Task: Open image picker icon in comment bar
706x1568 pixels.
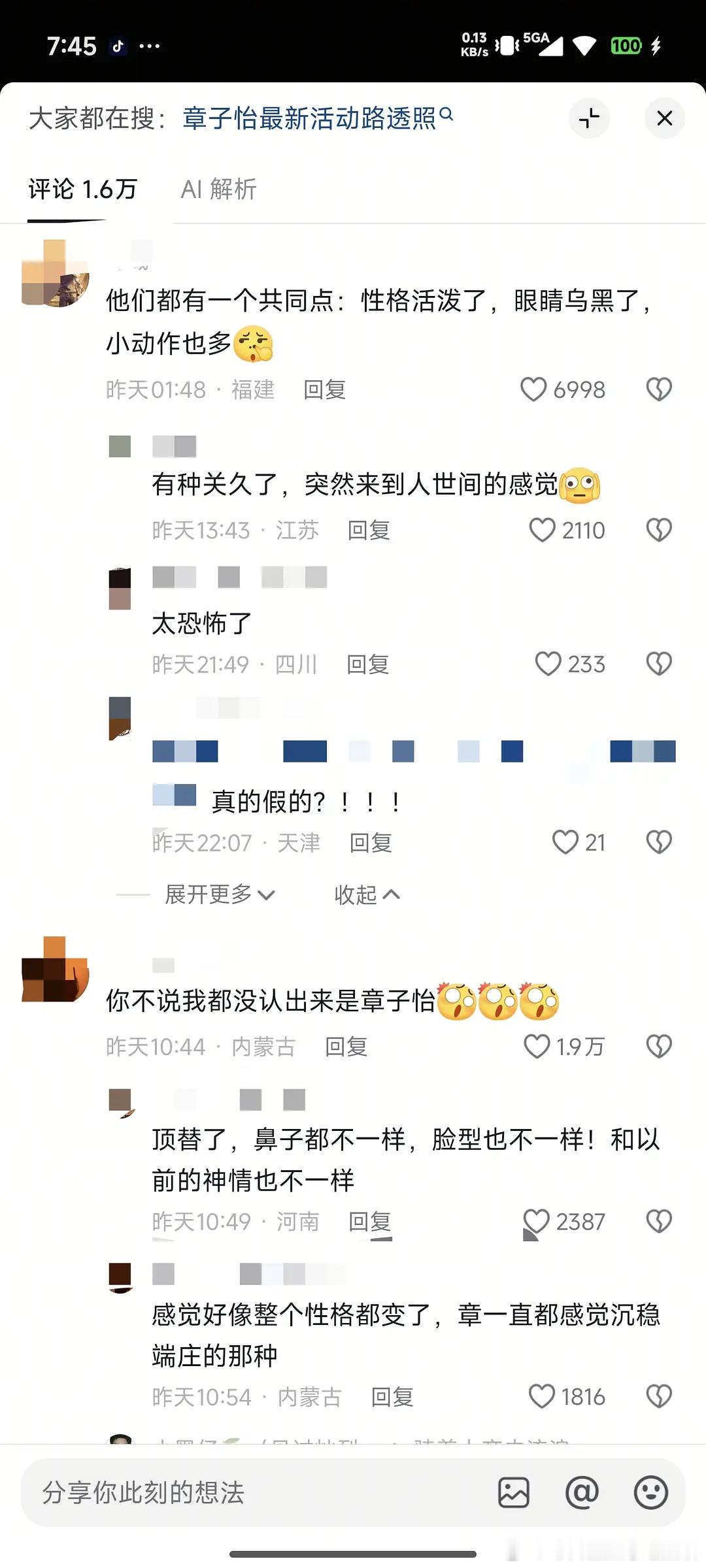Action: pos(514,1492)
